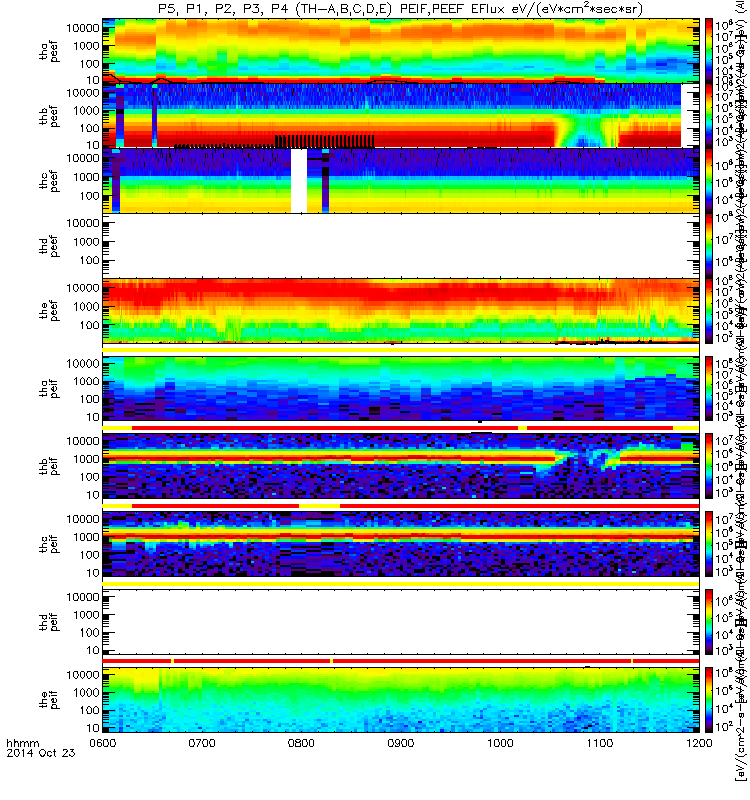This screenshot has width=750, height=800.
Task: Click inside the thc peif spectrogram panel
Action: [401, 544]
